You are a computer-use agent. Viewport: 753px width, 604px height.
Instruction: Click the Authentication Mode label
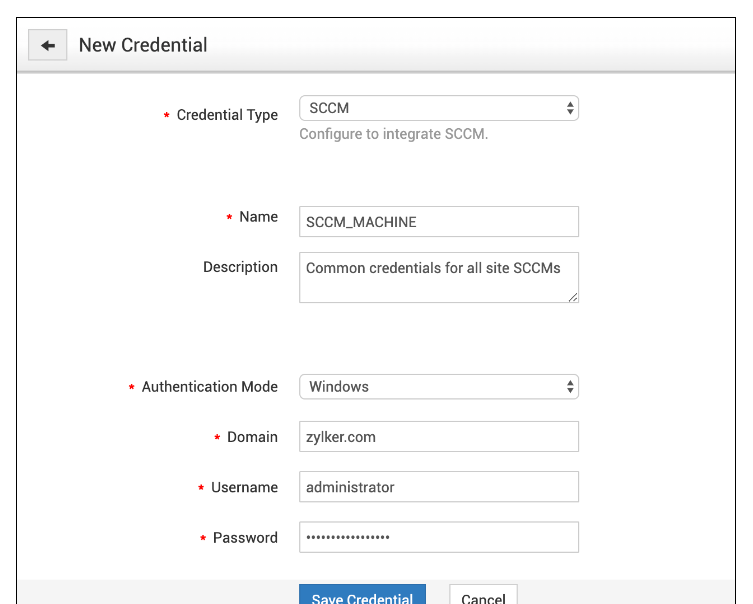[209, 387]
